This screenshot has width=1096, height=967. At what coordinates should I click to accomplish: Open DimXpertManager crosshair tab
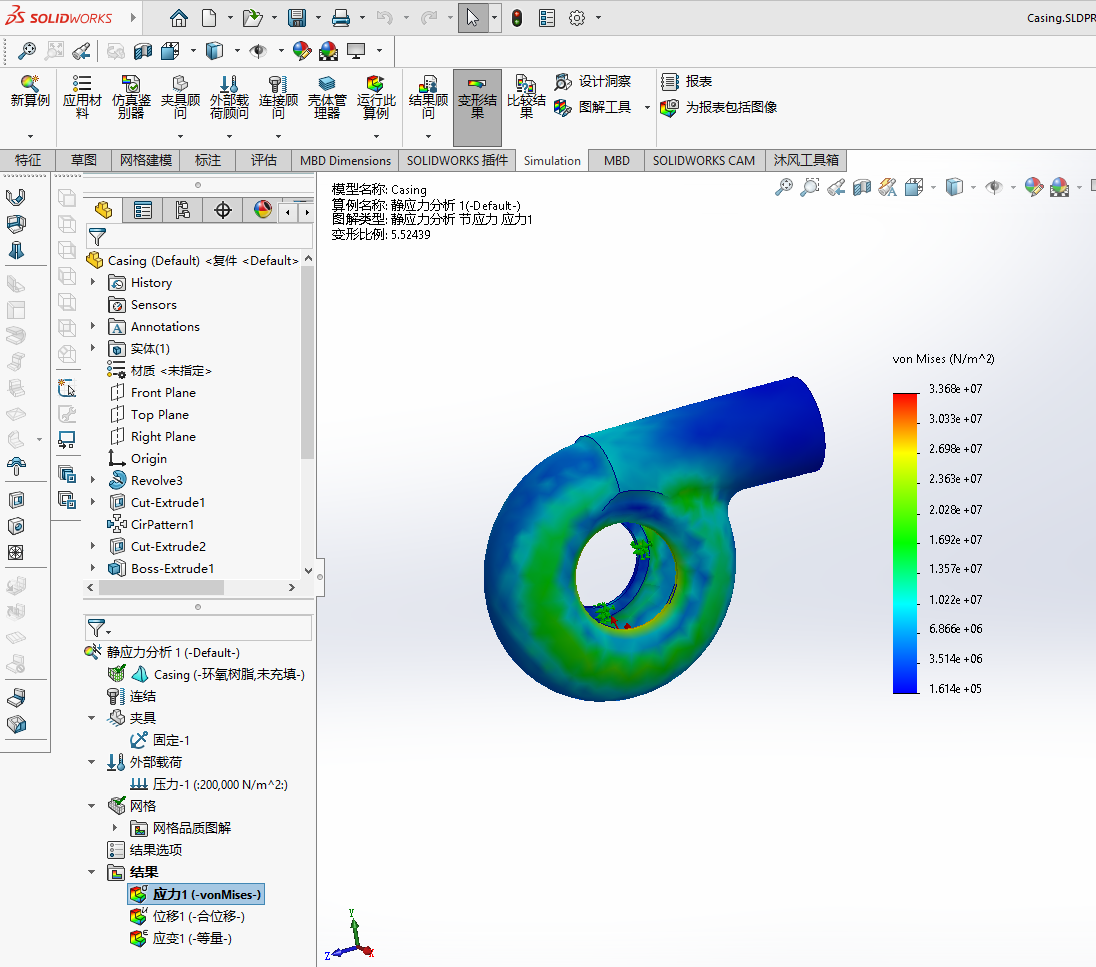tap(223, 210)
